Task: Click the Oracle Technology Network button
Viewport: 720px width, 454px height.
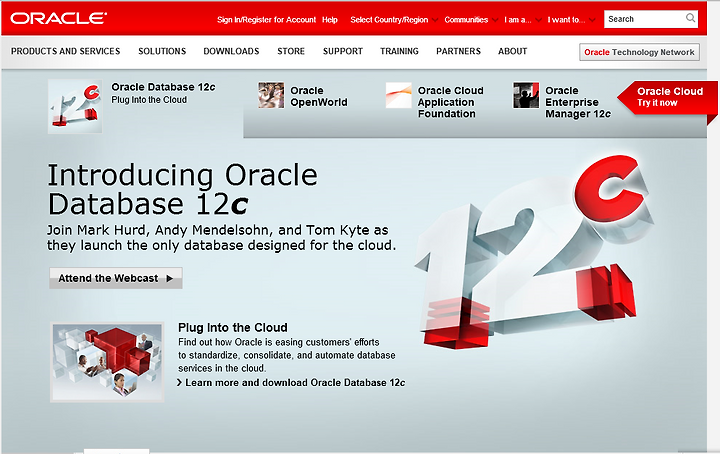Action: pos(640,52)
